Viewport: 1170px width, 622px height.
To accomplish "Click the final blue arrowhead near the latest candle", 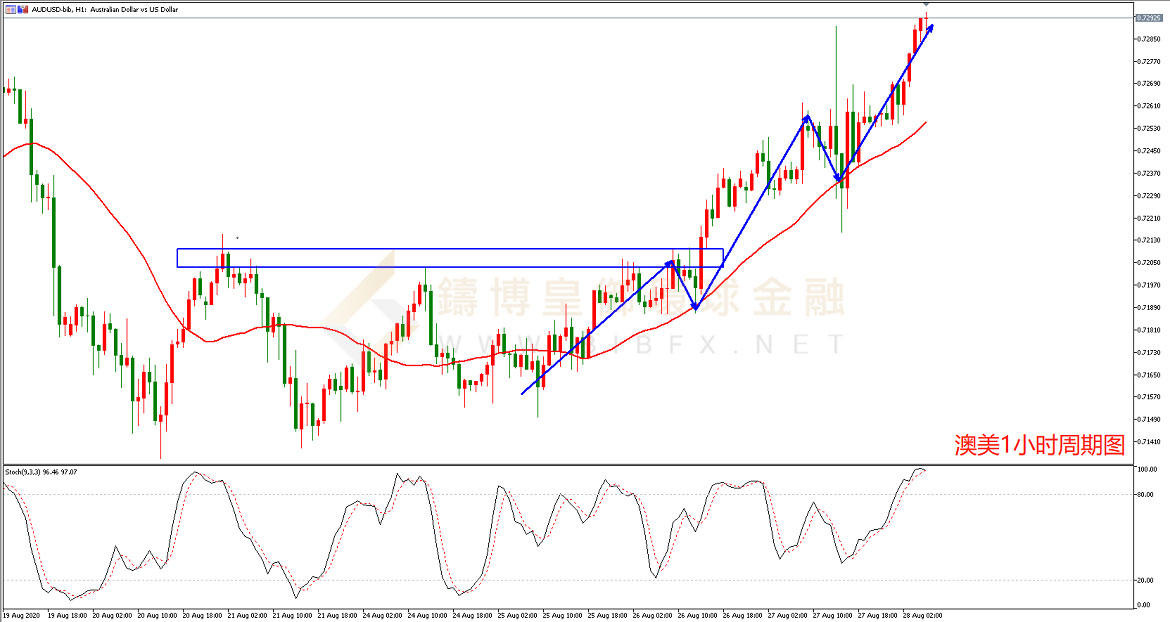I will pos(930,28).
